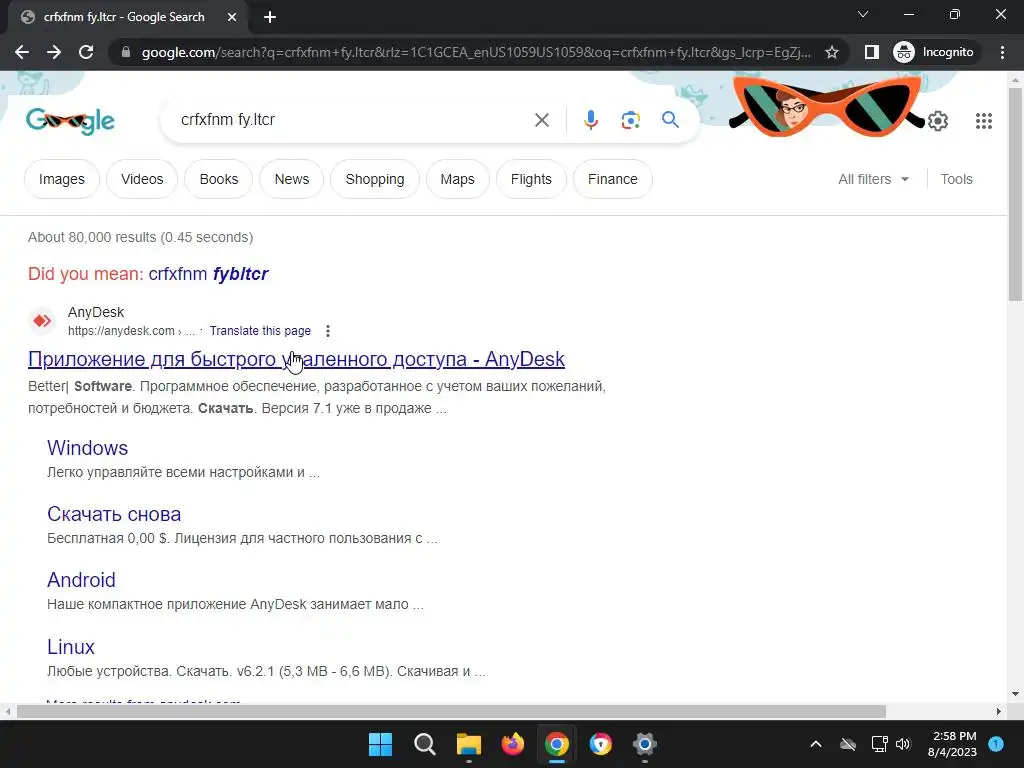Open the notification badge
The width and height of the screenshot is (1024, 768).
coord(996,743)
